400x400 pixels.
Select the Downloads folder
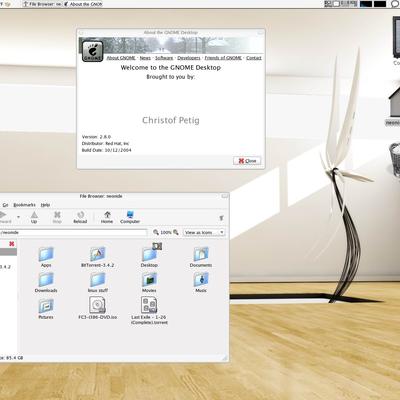point(46,283)
